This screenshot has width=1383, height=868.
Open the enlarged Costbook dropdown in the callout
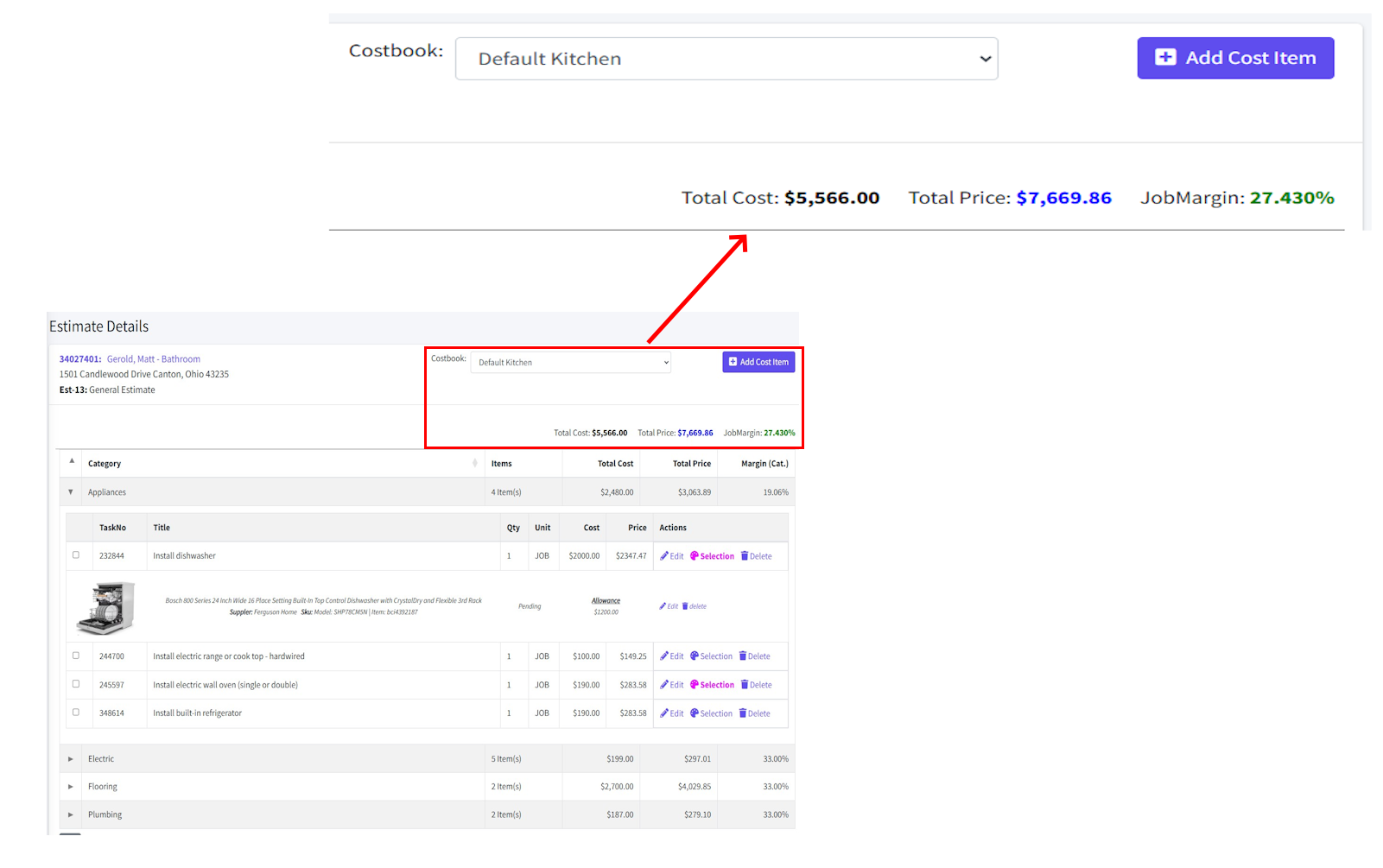tap(726, 59)
